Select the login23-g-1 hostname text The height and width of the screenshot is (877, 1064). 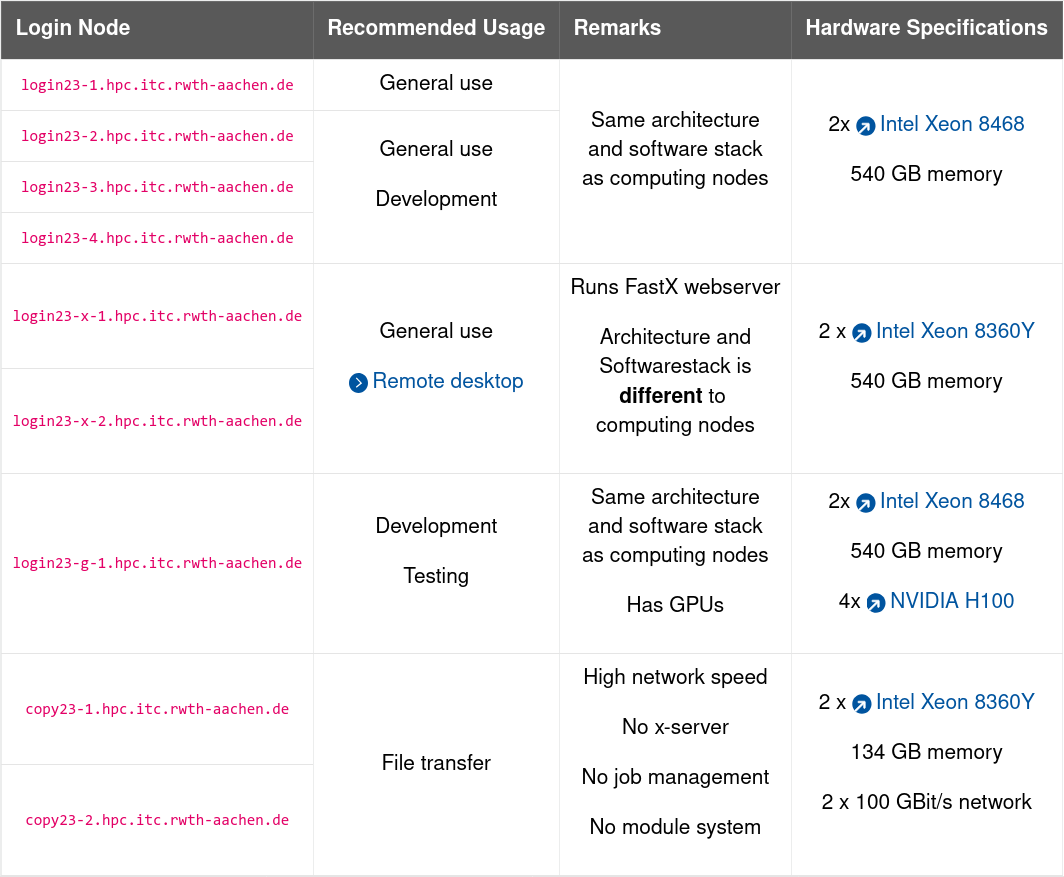coord(157,563)
